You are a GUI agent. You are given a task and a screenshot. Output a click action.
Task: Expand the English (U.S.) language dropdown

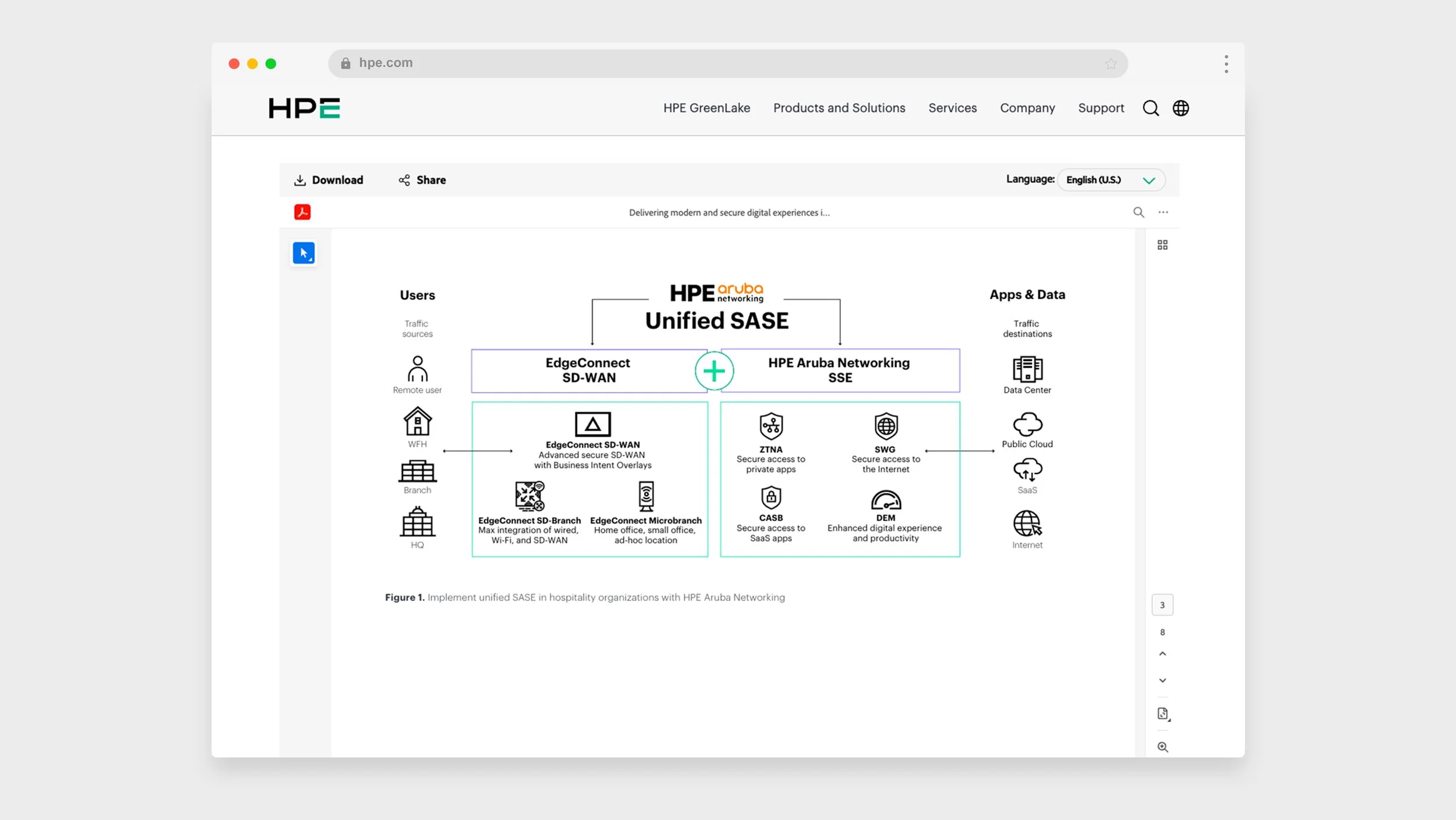(1111, 180)
